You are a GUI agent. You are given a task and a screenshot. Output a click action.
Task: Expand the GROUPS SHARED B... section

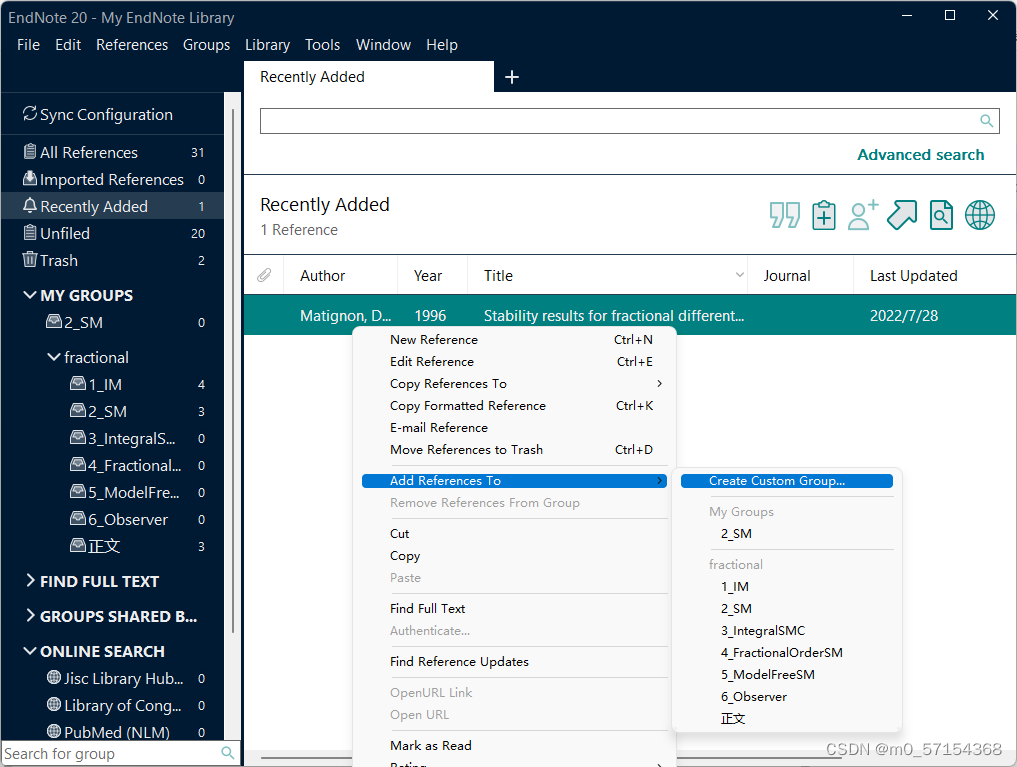[x=30, y=615]
